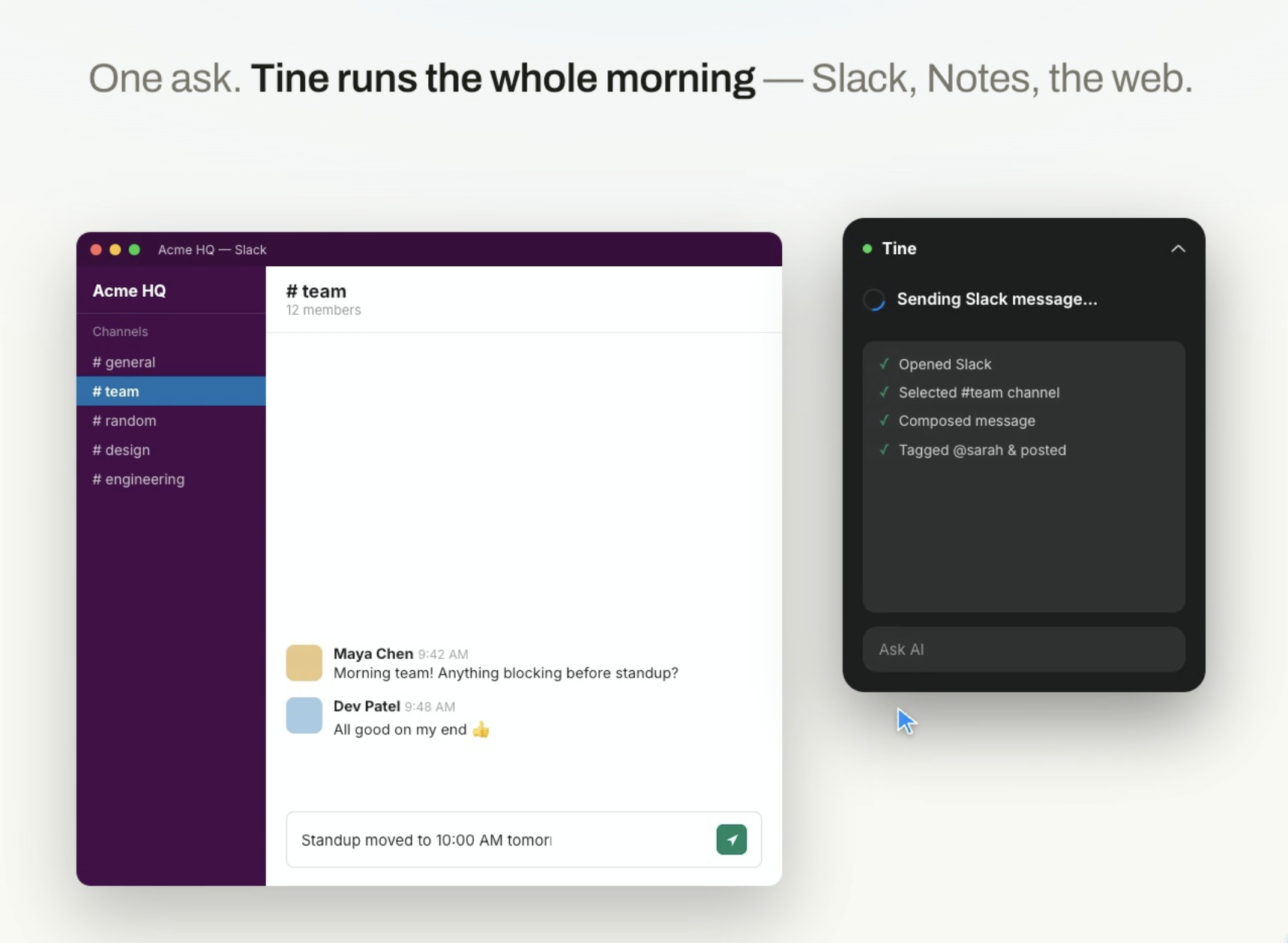Minimize the Slack window with yellow button
This screenshot has height=943, width=1288.
pyautogui.click(x=115, y=250)
